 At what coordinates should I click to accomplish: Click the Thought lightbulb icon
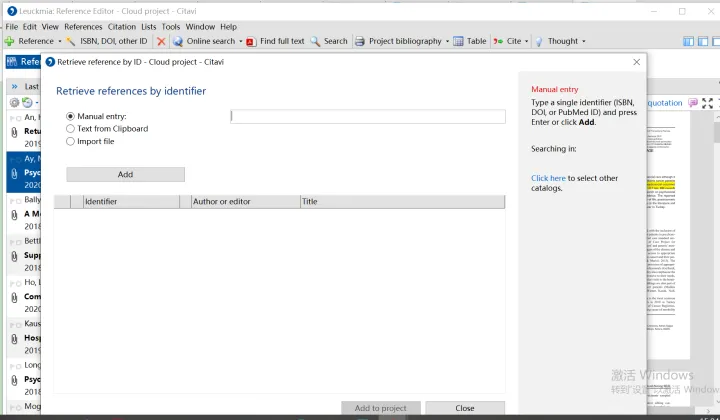click(x=539, y=41)
